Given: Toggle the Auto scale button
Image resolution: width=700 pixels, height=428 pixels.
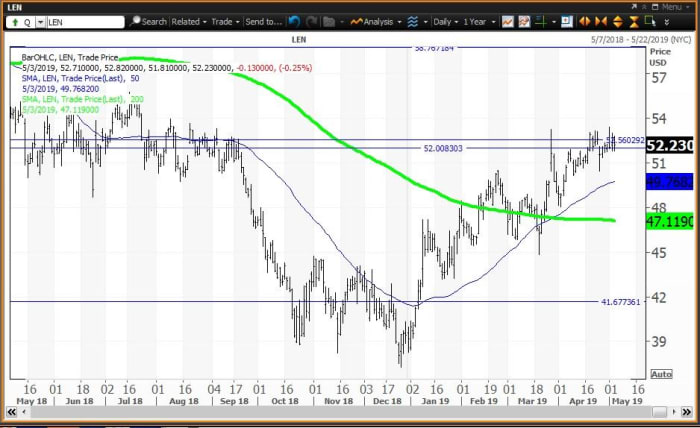Looking at the screenshot, I should coord(661,373).
